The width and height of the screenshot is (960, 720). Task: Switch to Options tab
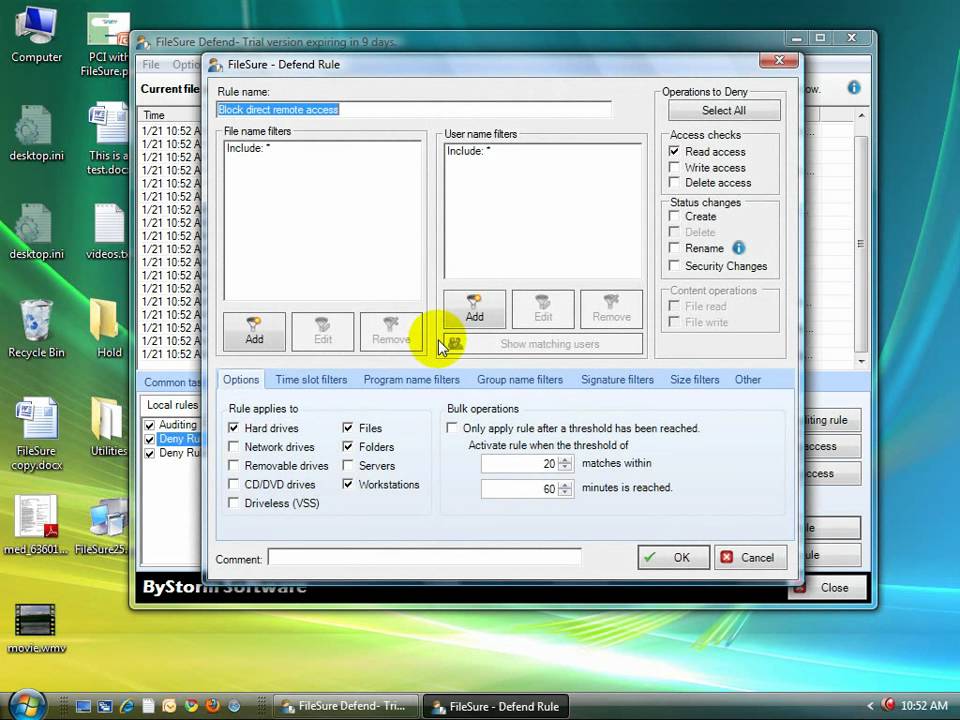tap(241, 380)
